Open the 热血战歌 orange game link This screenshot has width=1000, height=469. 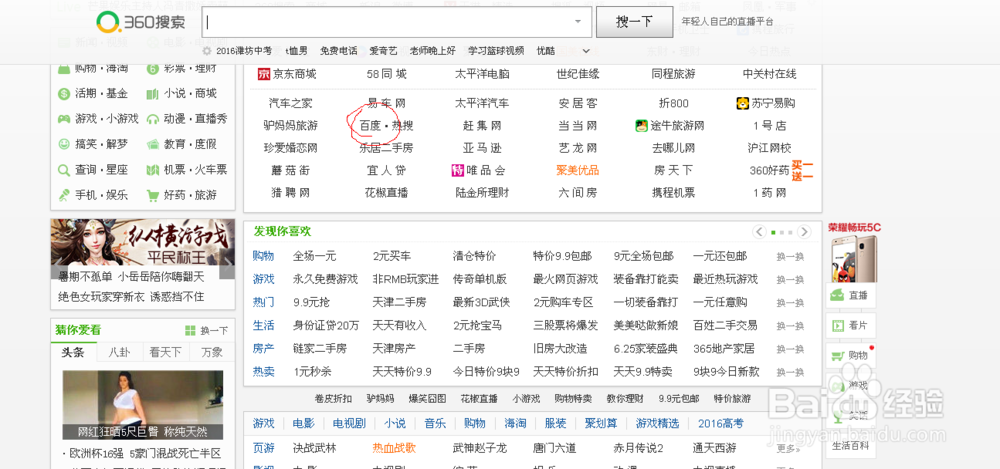pos(394,448)
